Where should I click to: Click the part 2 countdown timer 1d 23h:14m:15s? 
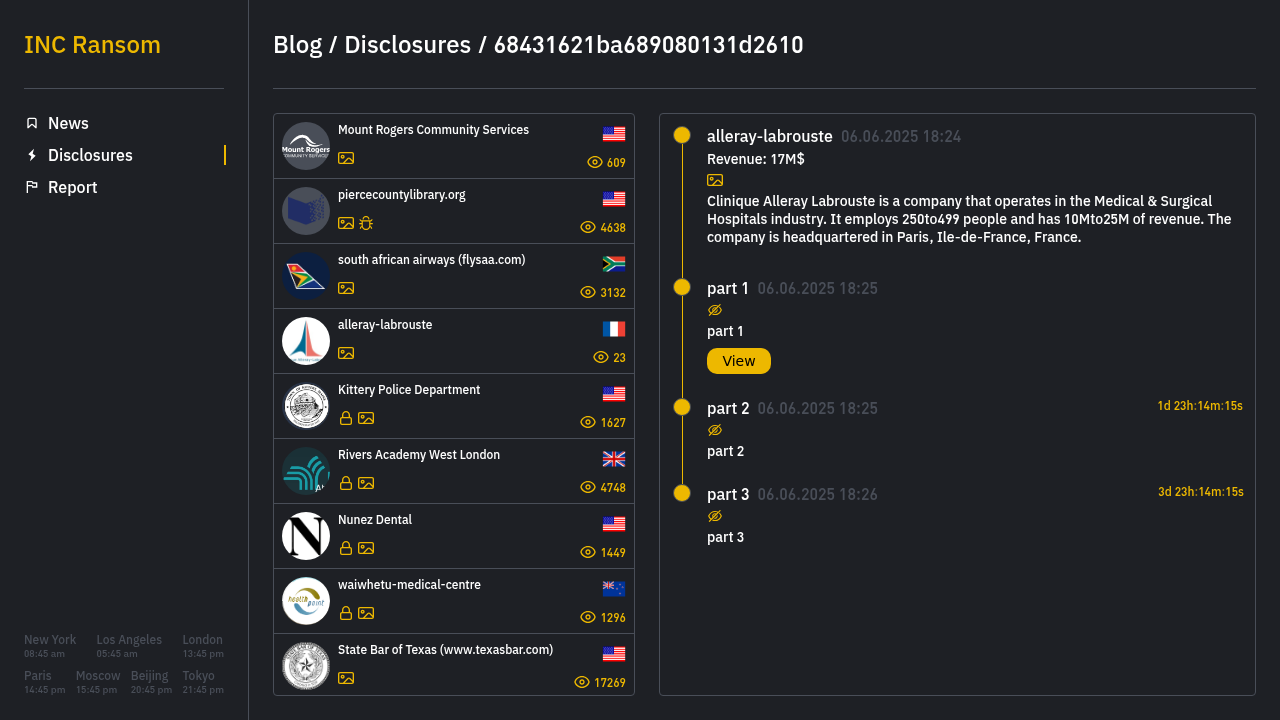point(1200,406)
